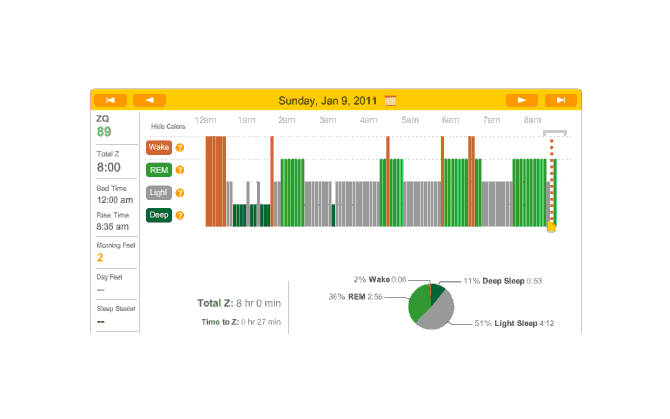The image size is (670, 419).
Task: Toggle the REM sleep stage label
Action: pyautogui.click(x=158, y=170)
